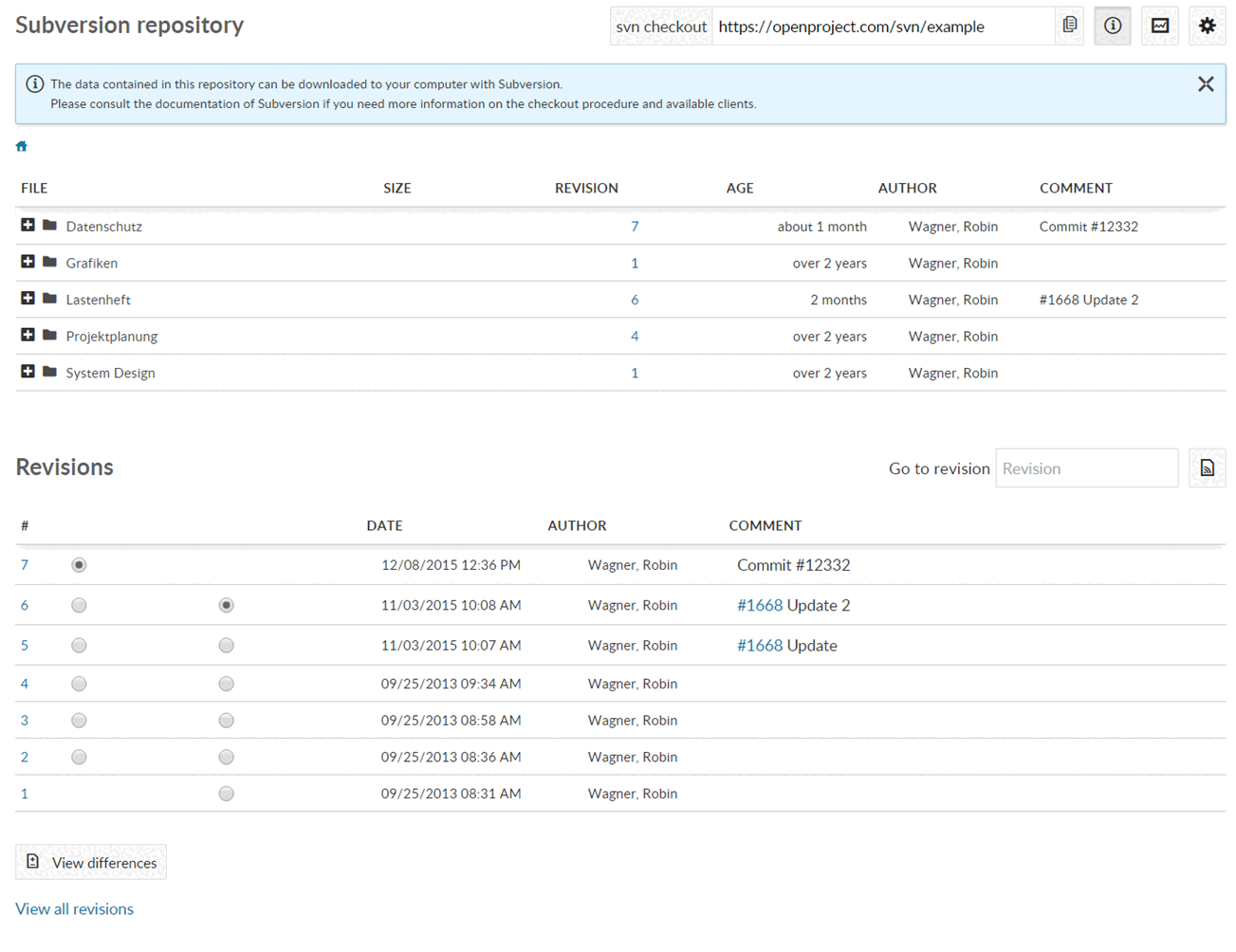Viewport: 1236px width, 952px height.
Task: Navigate to repository root via home icon
Action: (x=21, y=145)
